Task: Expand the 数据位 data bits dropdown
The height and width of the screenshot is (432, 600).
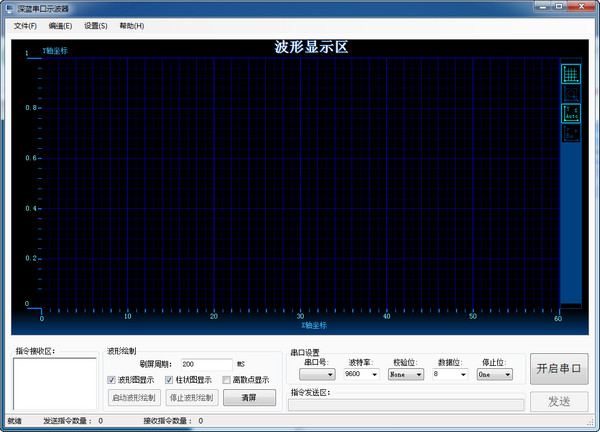Action: tap(450, 374)
